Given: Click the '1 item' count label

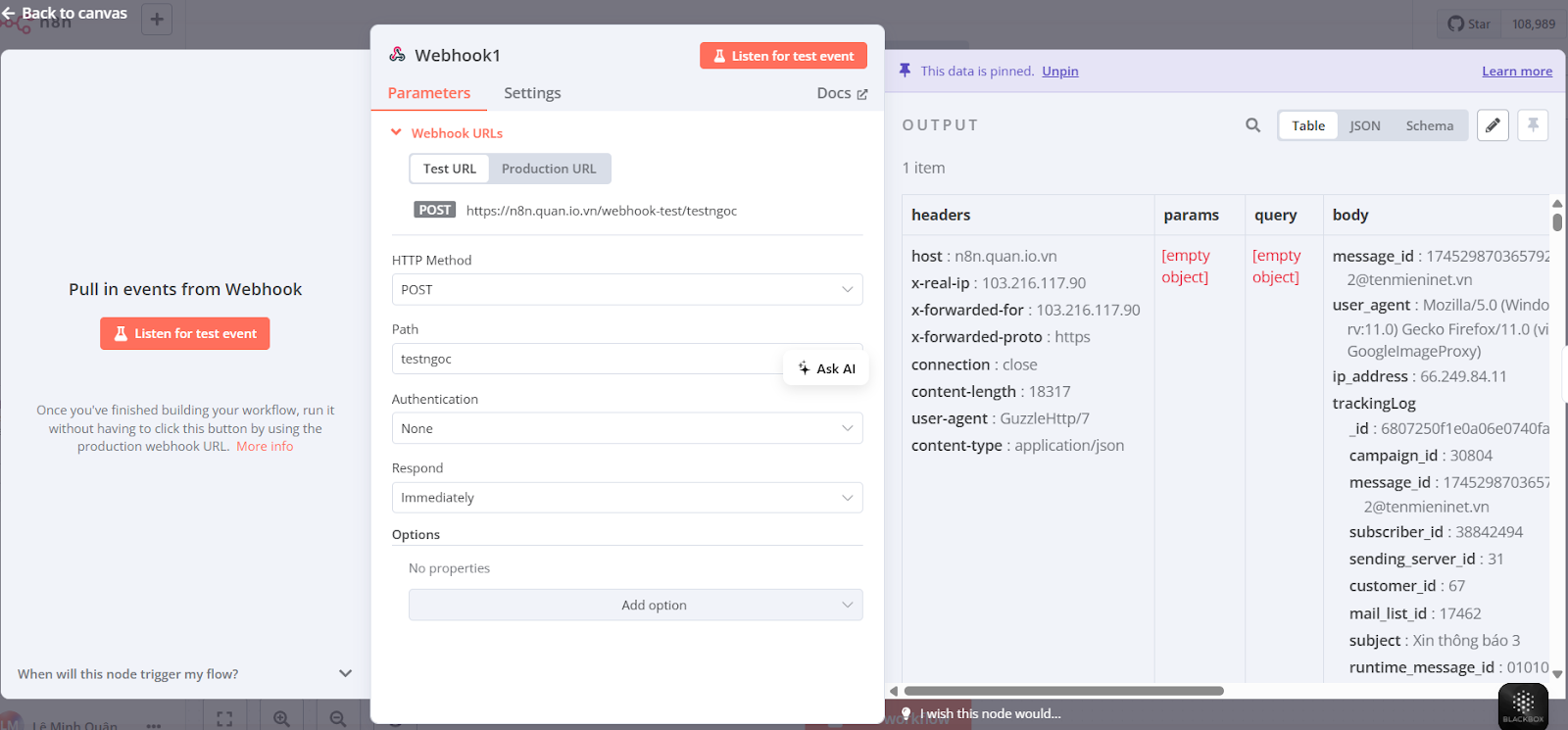Looking at the screenshot, I should pyautogui.click(x=924, y=168).
